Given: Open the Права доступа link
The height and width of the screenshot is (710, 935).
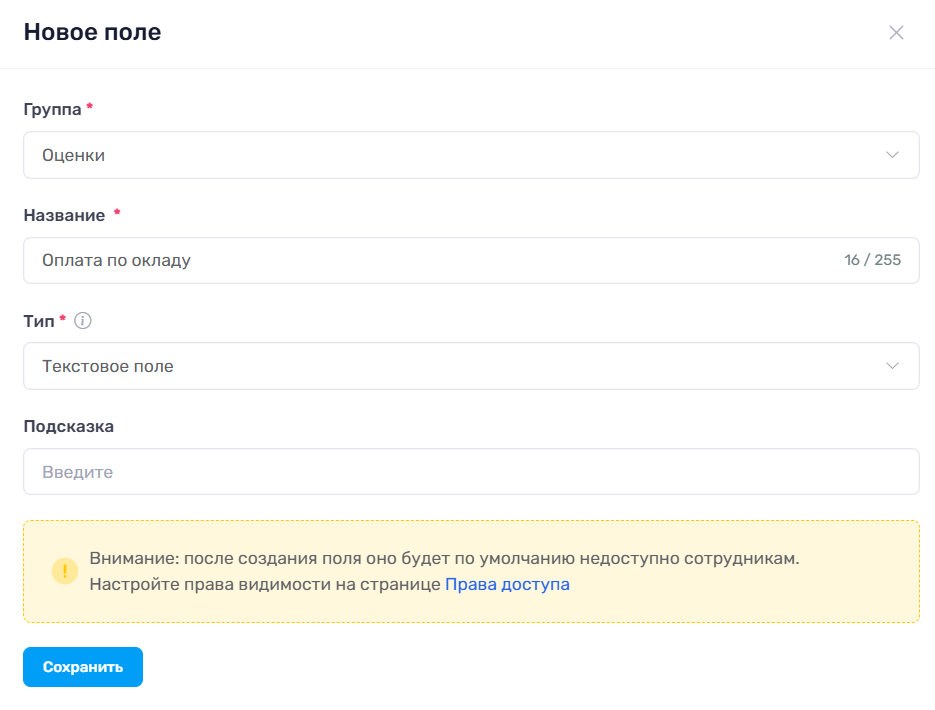Looking at the screenshot, I should click(507, 584).
